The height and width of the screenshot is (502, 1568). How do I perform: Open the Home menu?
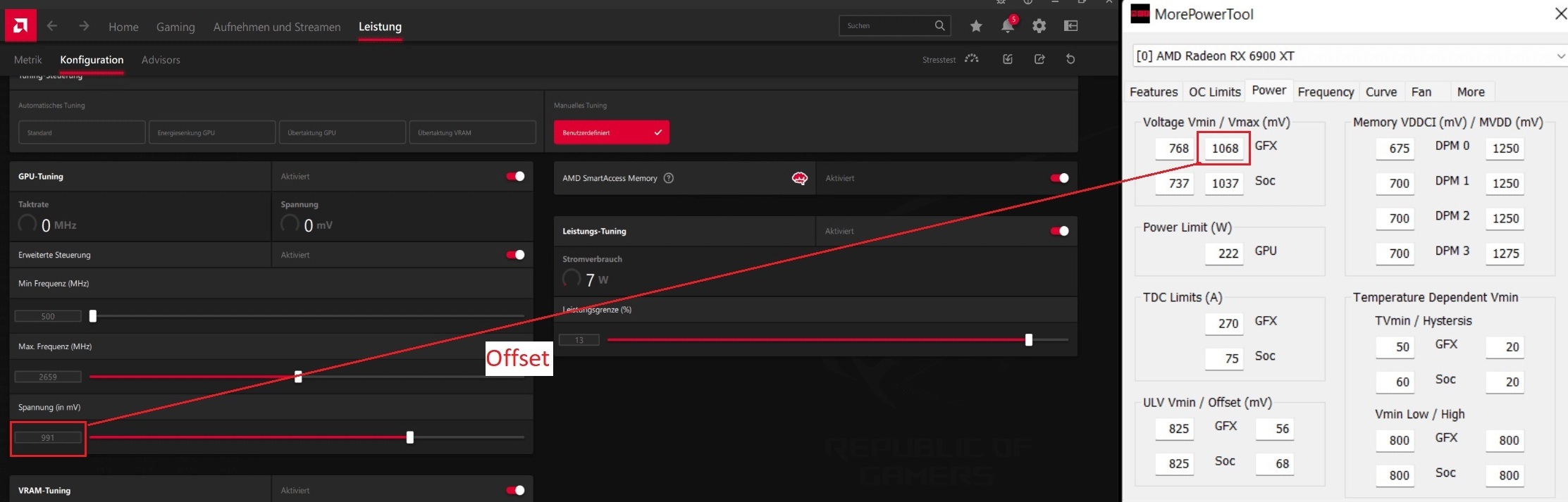[123, 27]
